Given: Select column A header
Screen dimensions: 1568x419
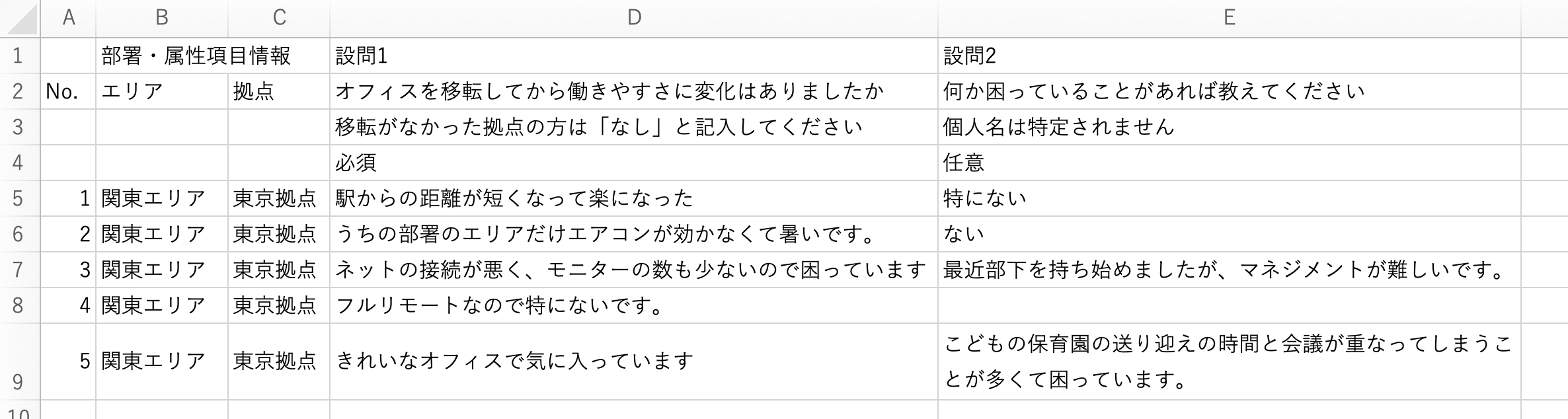Looking at the screenshot, I should [67, 19].
